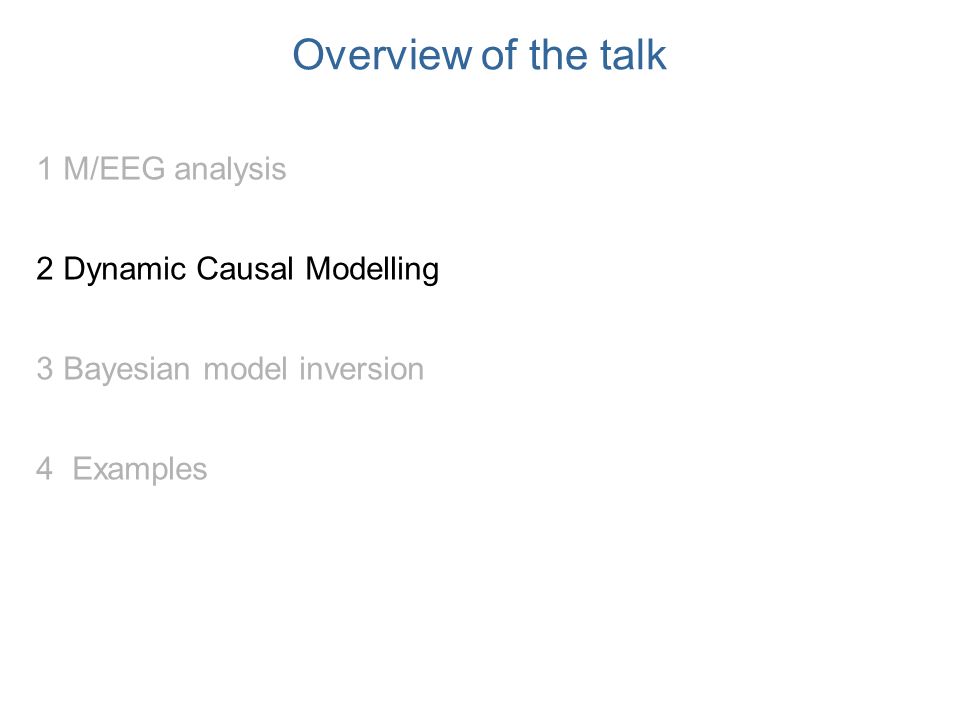Select the M/EEG text in item one

click(x=114, y=169)
